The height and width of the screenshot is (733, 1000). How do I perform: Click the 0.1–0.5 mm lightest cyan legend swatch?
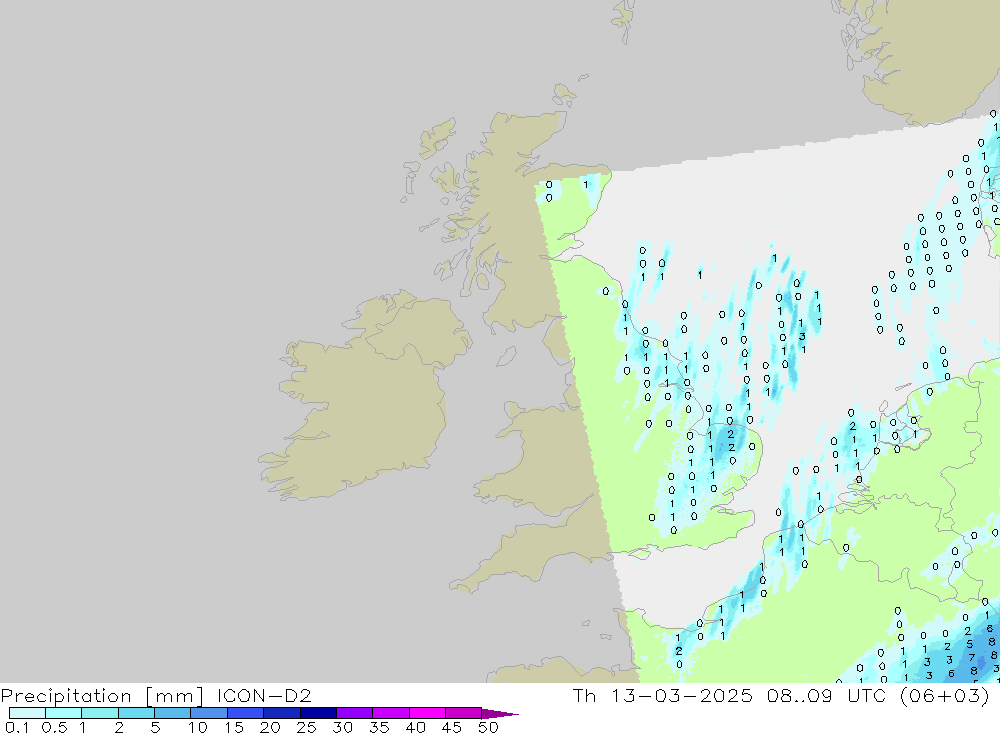click(27, 713)
